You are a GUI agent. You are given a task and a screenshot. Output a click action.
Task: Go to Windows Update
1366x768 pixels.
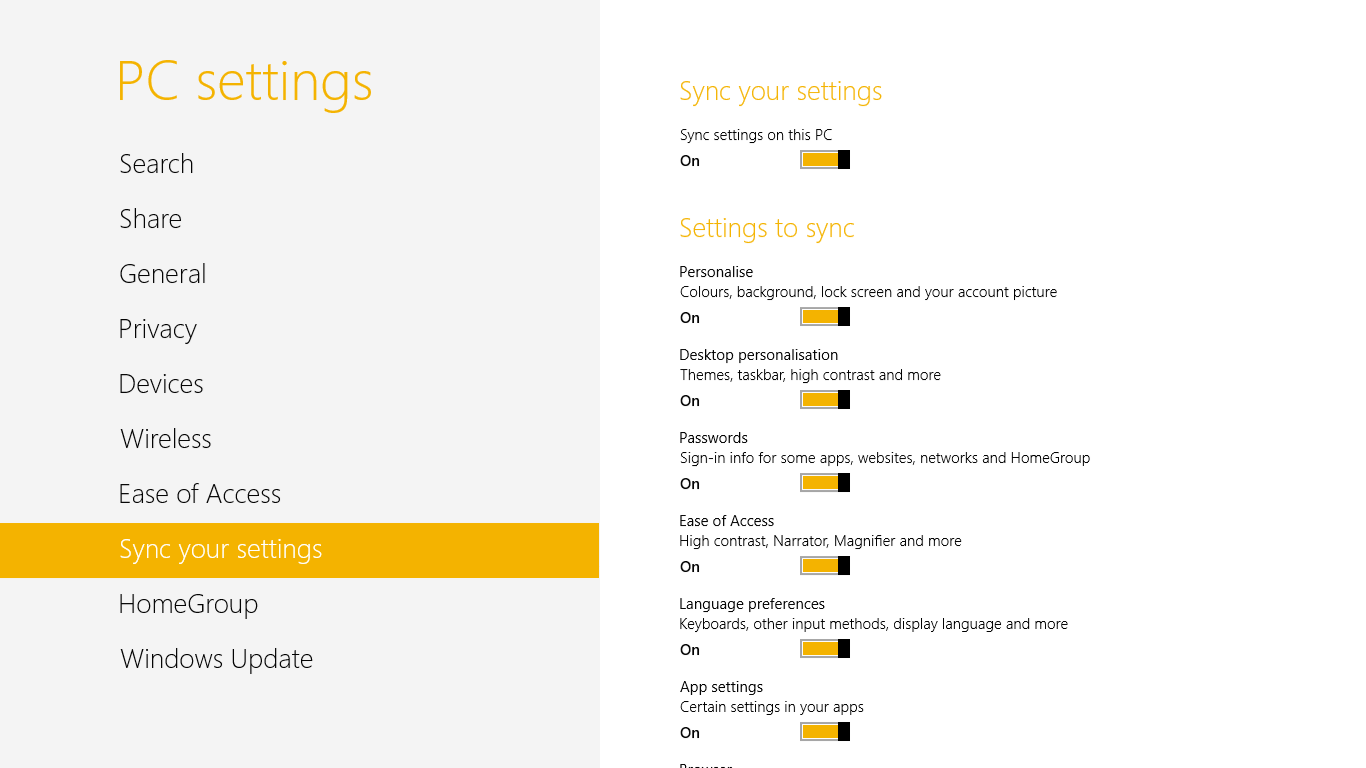217,659
